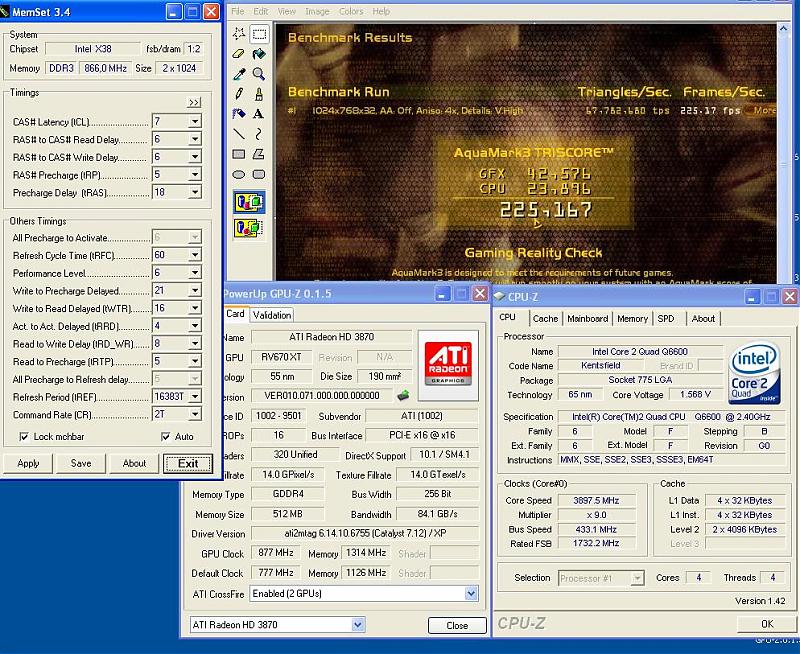Click the MemSet title bar icon
The width and height of the screenshot is (800, 654).
5,12
